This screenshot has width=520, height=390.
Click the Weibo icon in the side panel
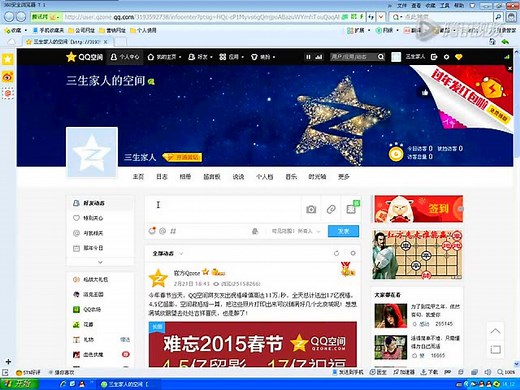8,77
